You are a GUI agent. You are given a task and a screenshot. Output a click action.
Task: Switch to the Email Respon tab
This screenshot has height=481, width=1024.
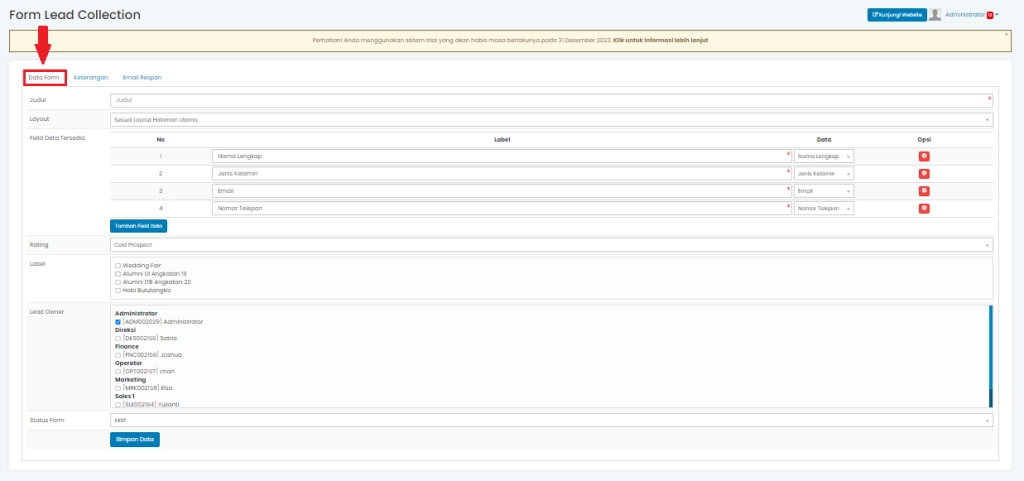(142, 78)
